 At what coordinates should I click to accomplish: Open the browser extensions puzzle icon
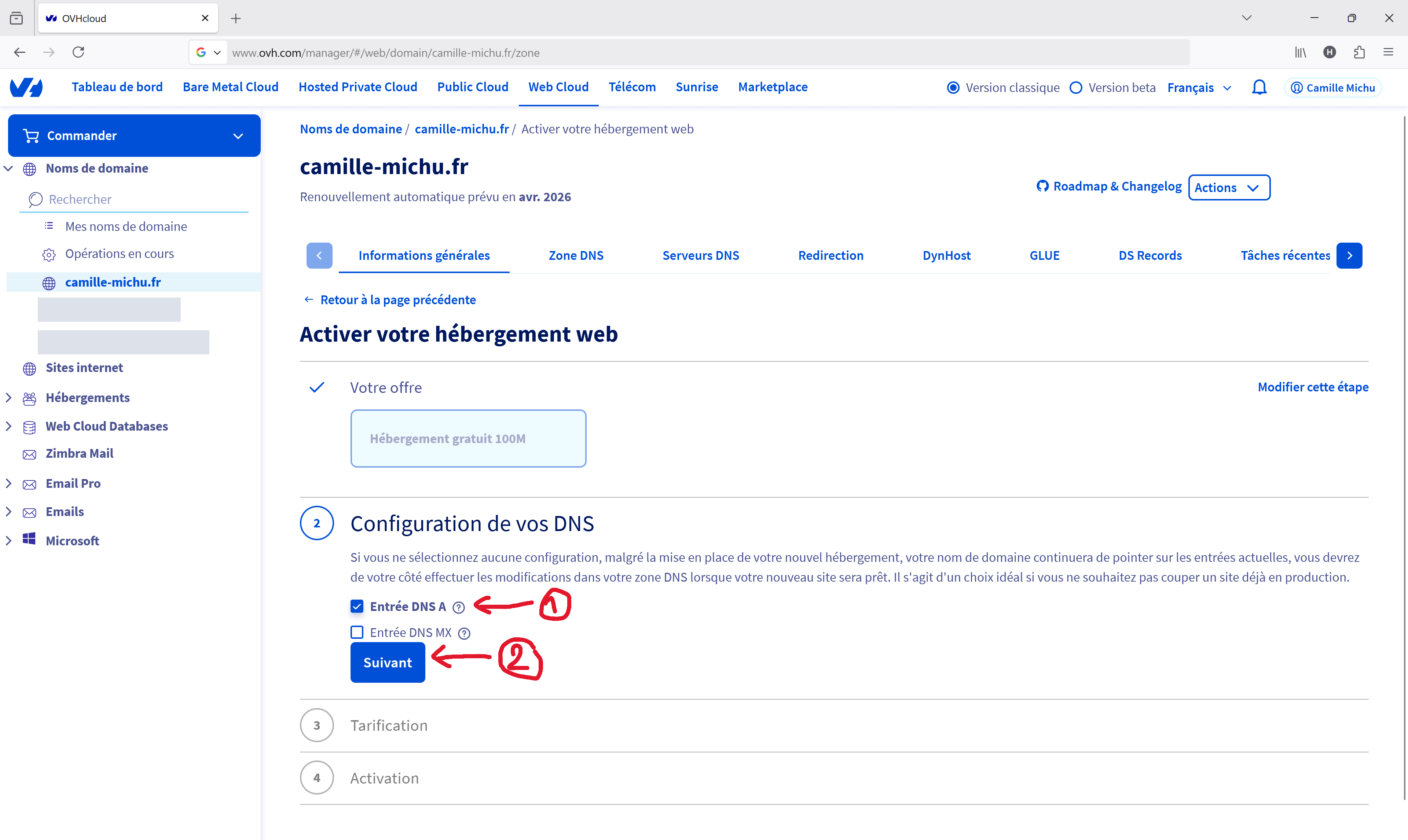[1359, 52]
